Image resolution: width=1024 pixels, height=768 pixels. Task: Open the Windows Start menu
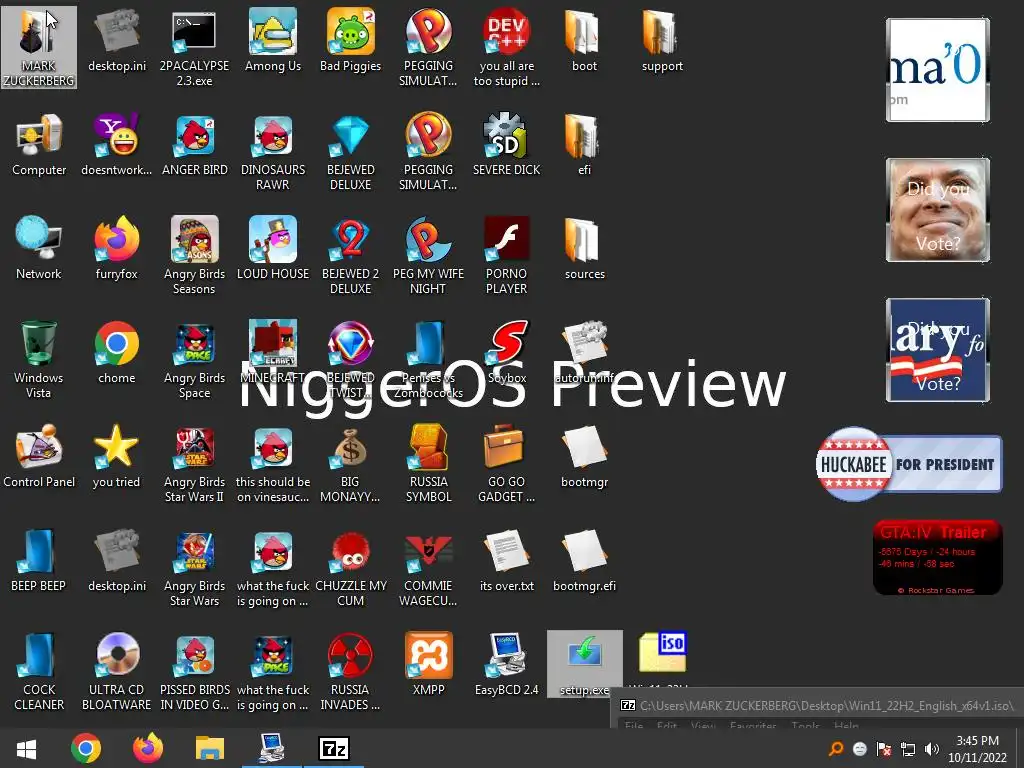[x=26, y=748]
